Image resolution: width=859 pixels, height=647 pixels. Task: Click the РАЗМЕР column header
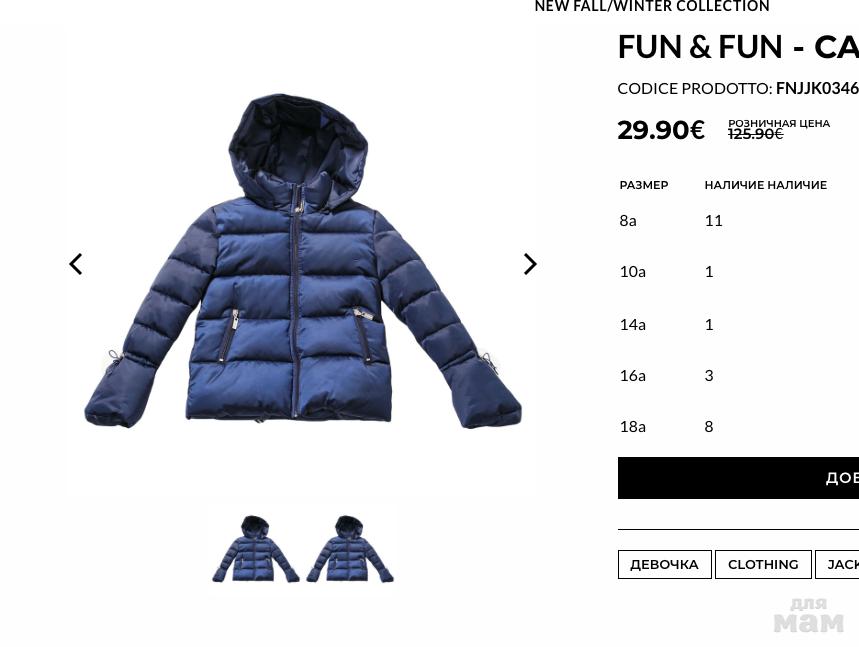(x=644, y=185)
